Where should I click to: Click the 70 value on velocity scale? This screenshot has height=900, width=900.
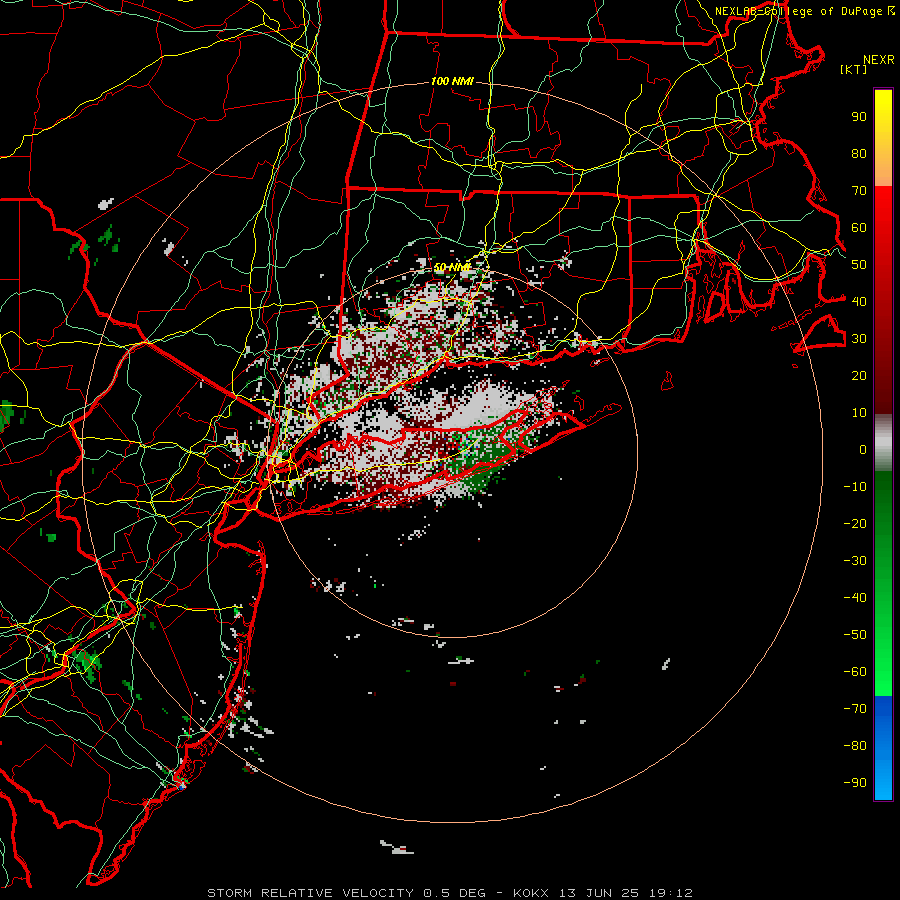pyautogui.click(x=859, y=191)
